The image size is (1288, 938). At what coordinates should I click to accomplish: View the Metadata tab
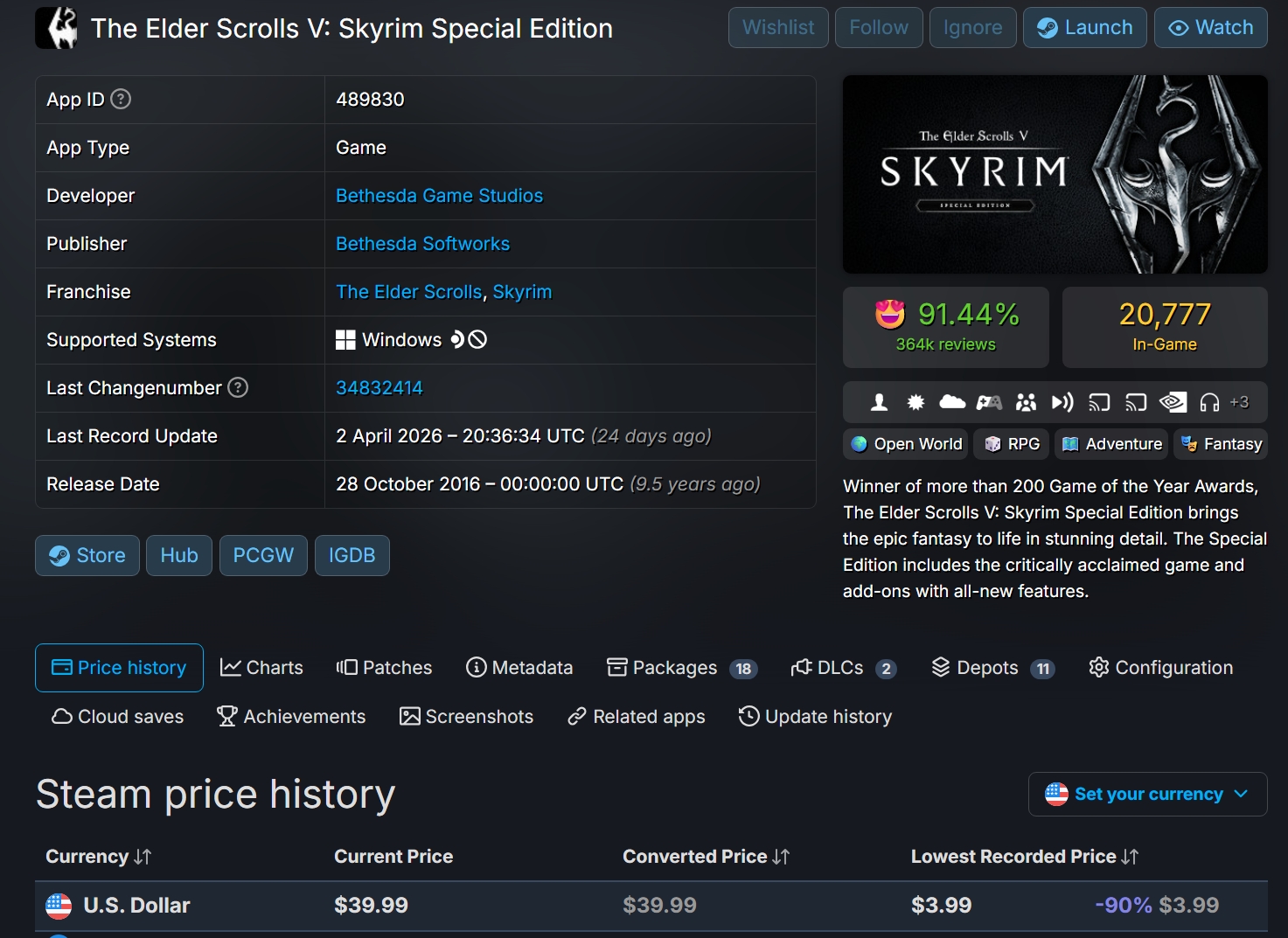[519, 668]
